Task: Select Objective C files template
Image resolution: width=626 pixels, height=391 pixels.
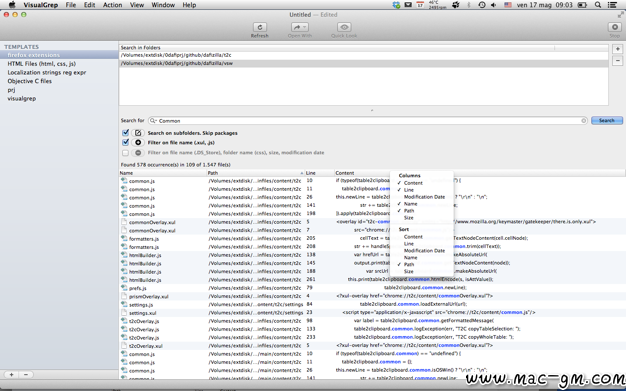Action: tap(59, 81)
